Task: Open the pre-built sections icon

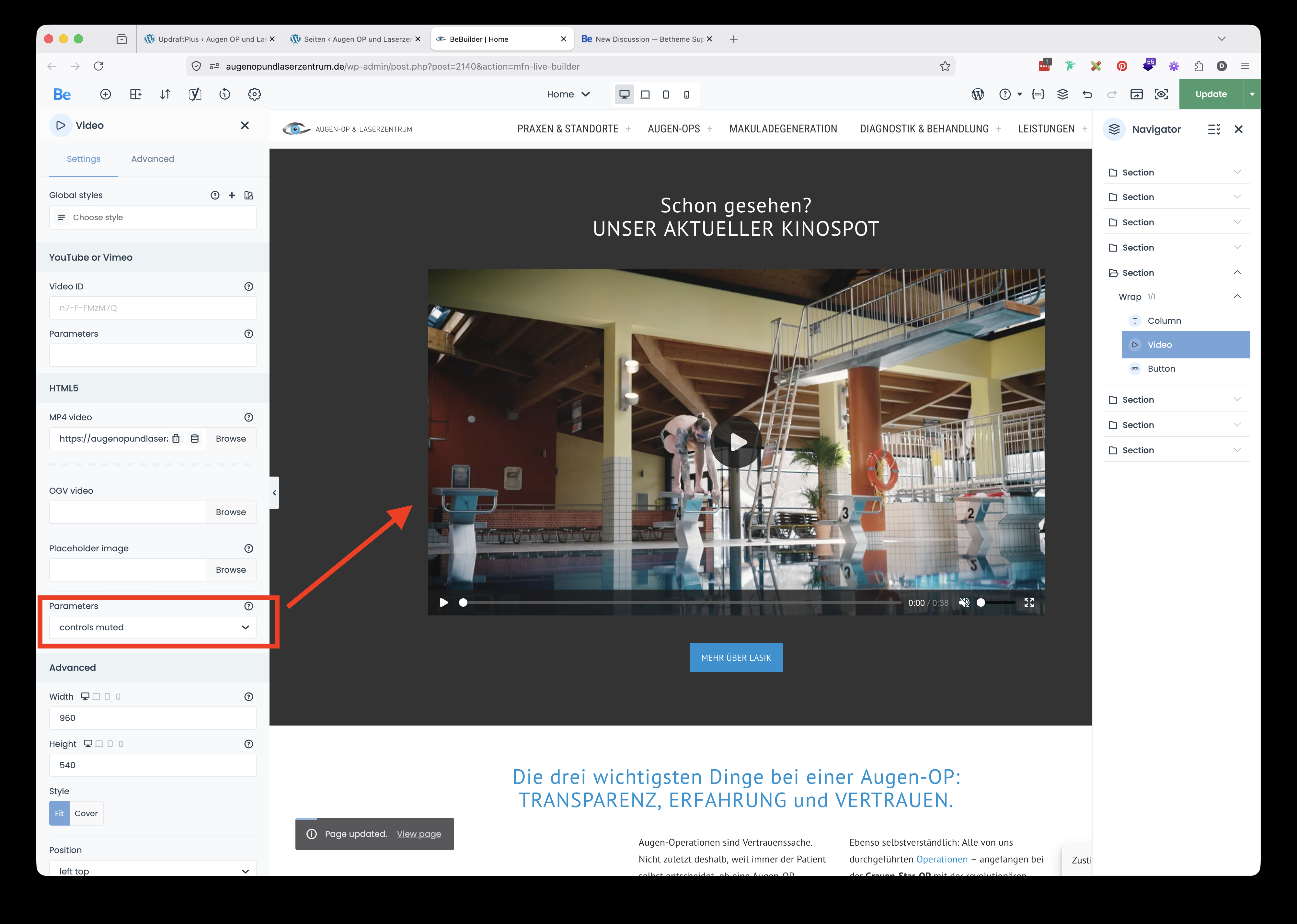Action: (x=135, y=95)
